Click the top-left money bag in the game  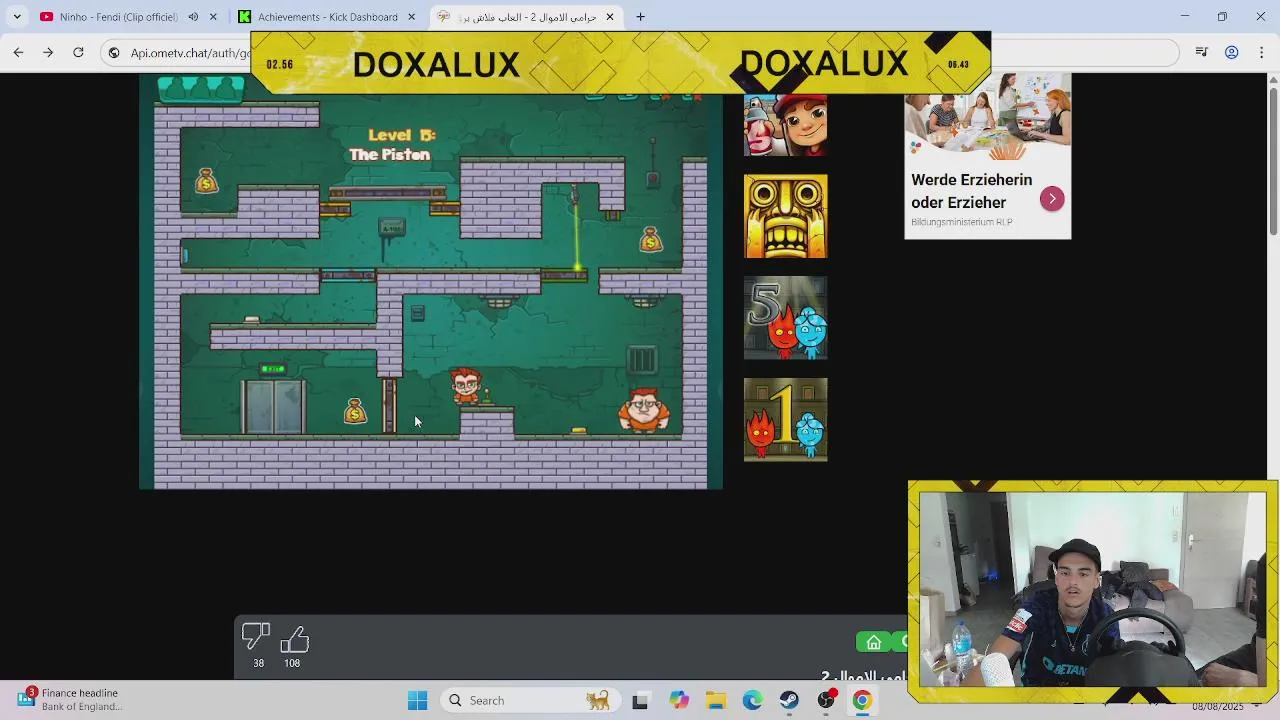206,181
